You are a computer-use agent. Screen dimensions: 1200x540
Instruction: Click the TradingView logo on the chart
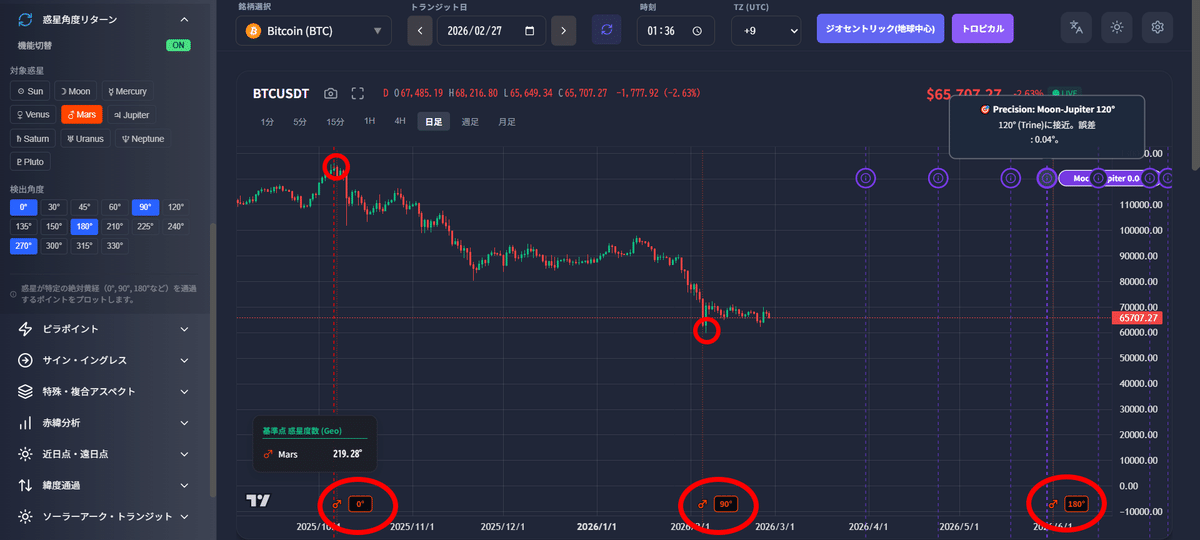(x=258, y=500)
